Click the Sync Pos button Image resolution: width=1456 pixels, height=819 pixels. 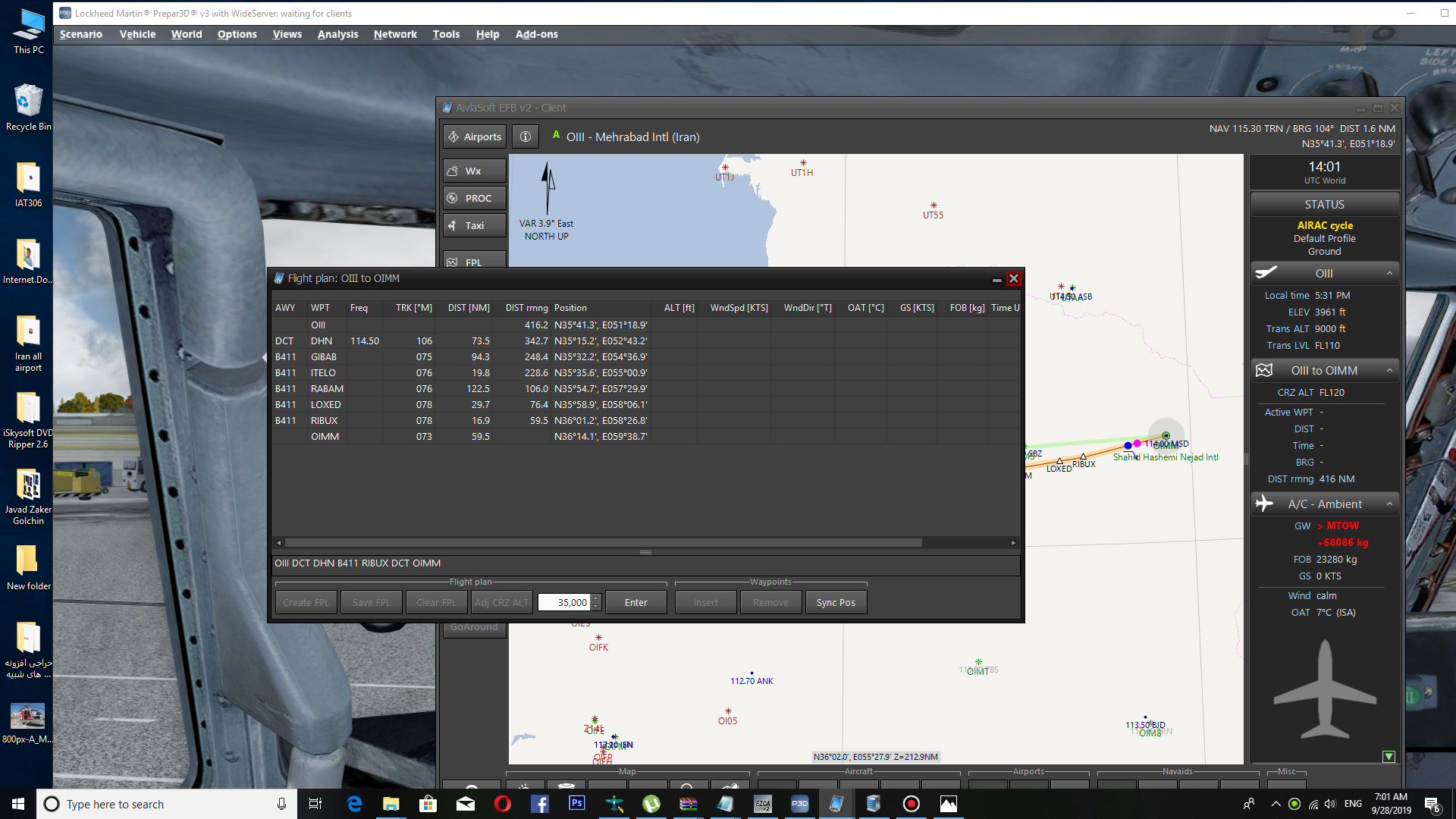point(836,602)
